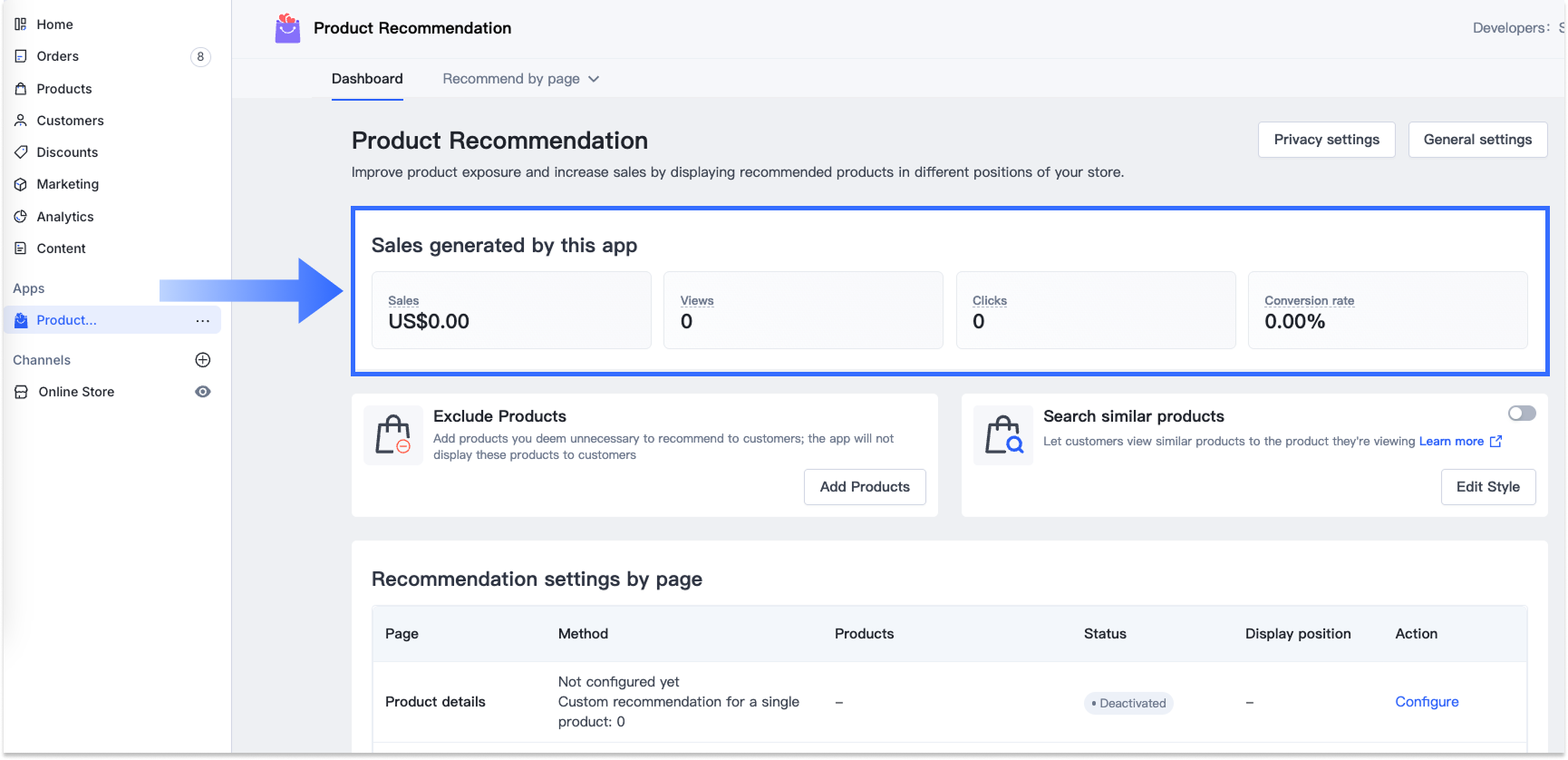Open Customers via its person icon
The image size is (1568, 760).
coord(21,121)
